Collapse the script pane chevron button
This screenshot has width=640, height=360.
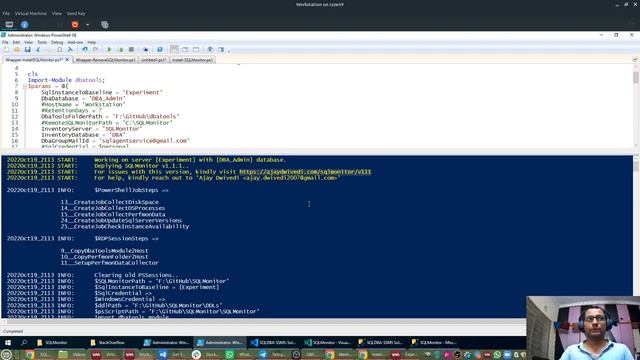click(x=635, y=60)
